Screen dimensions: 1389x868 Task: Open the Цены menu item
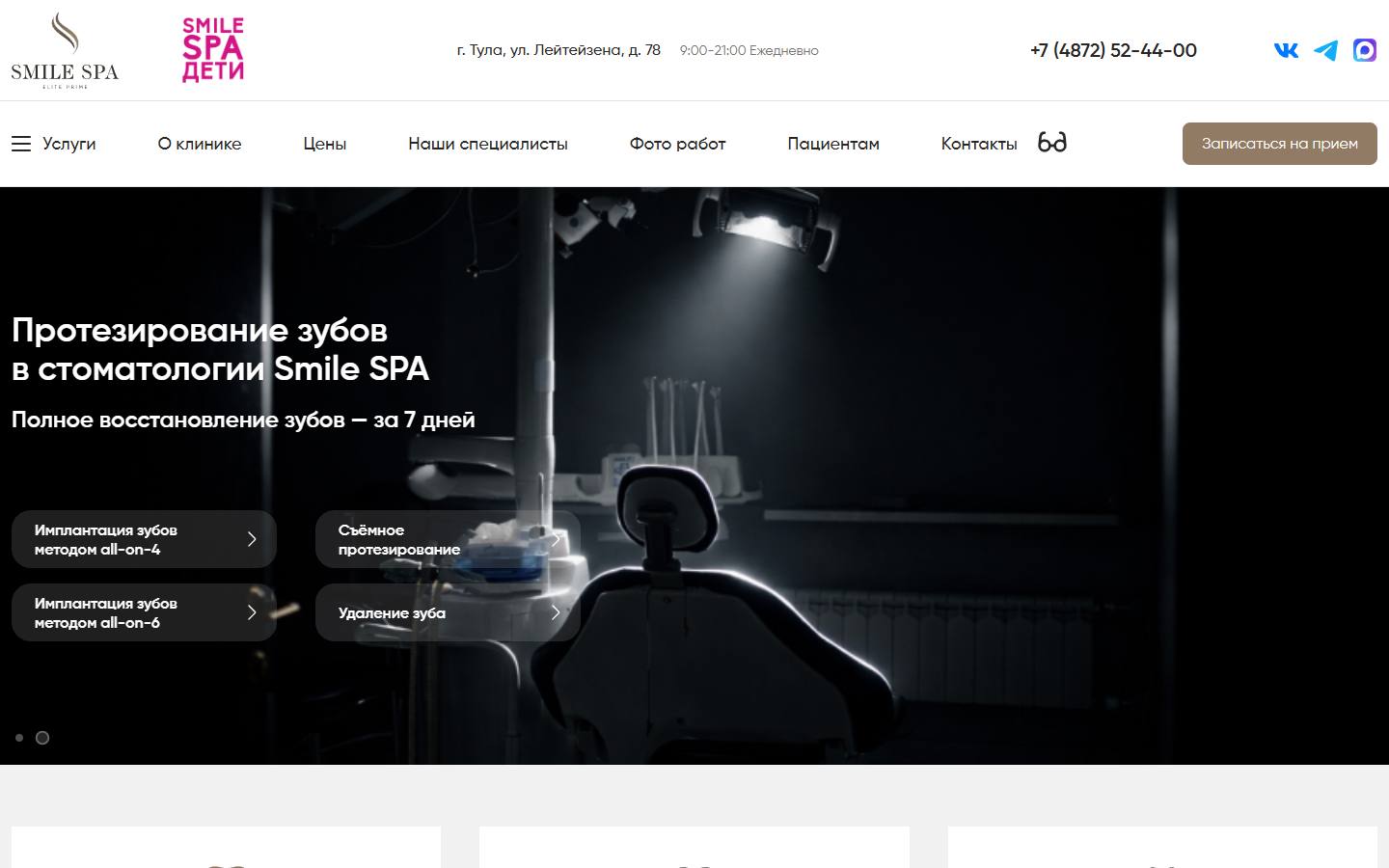pyautogui.click(x=325, y=144)
